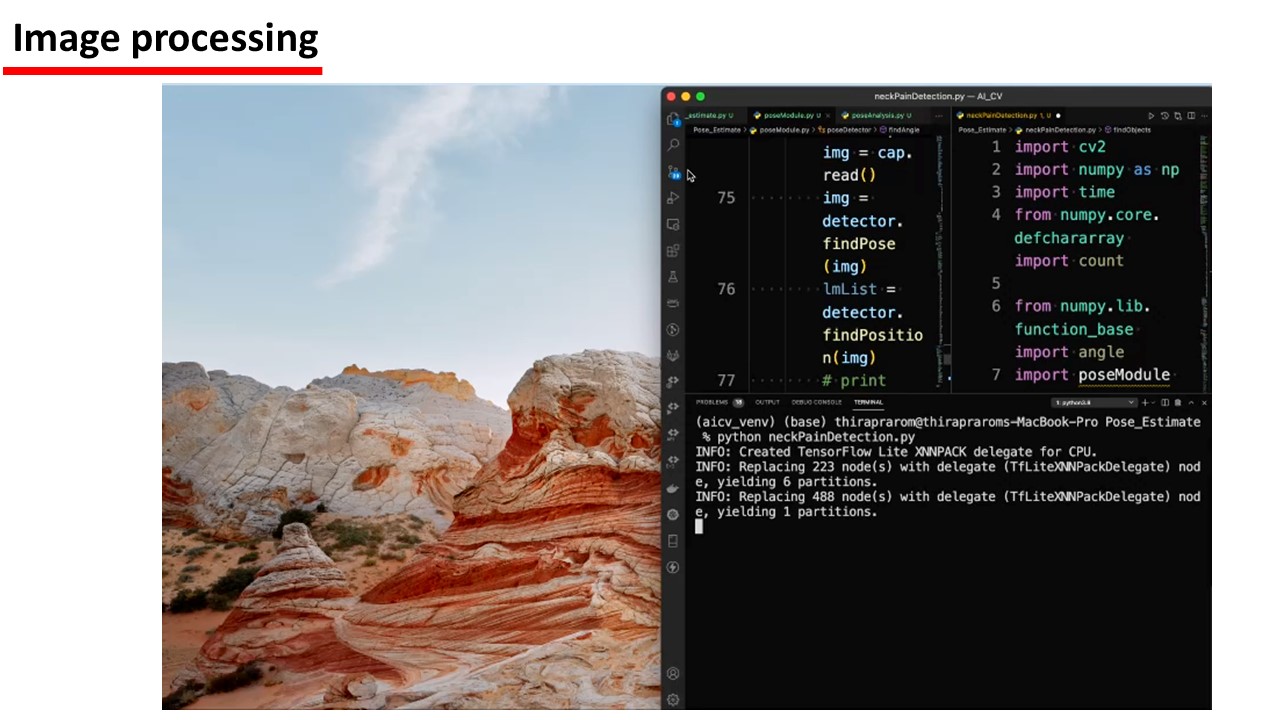Click '# print' comment on line 77
The width and height of the screenshot is (1280, 720).
coord(854,380)
